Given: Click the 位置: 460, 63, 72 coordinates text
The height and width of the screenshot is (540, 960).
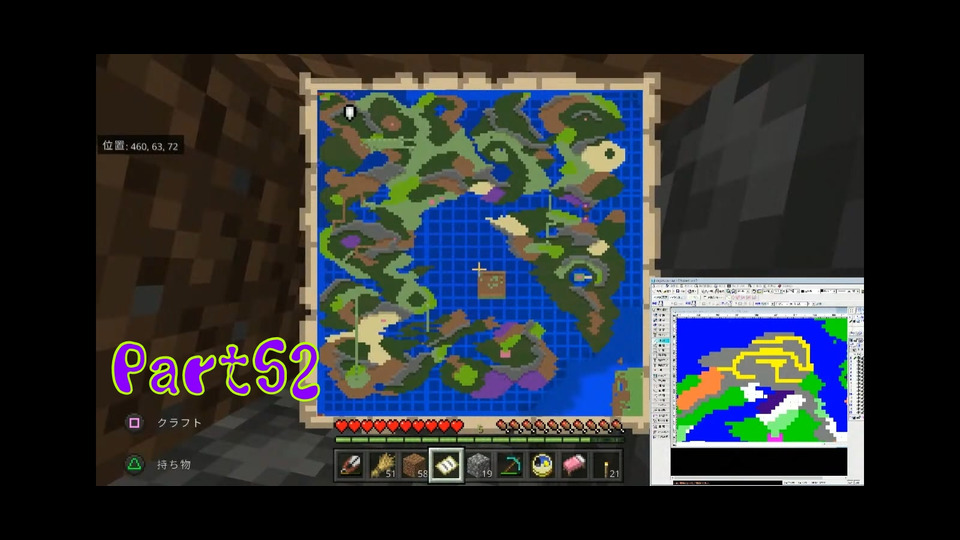Looking at the screenshot, I should [x=140, y=146].
